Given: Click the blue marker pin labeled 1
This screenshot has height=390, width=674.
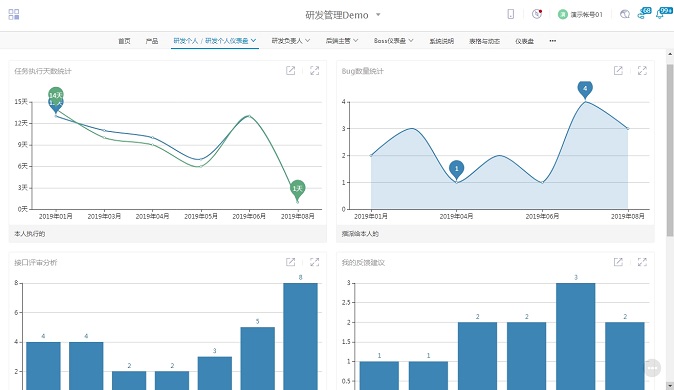Looking at the screenshot, I should coord(456,170).
